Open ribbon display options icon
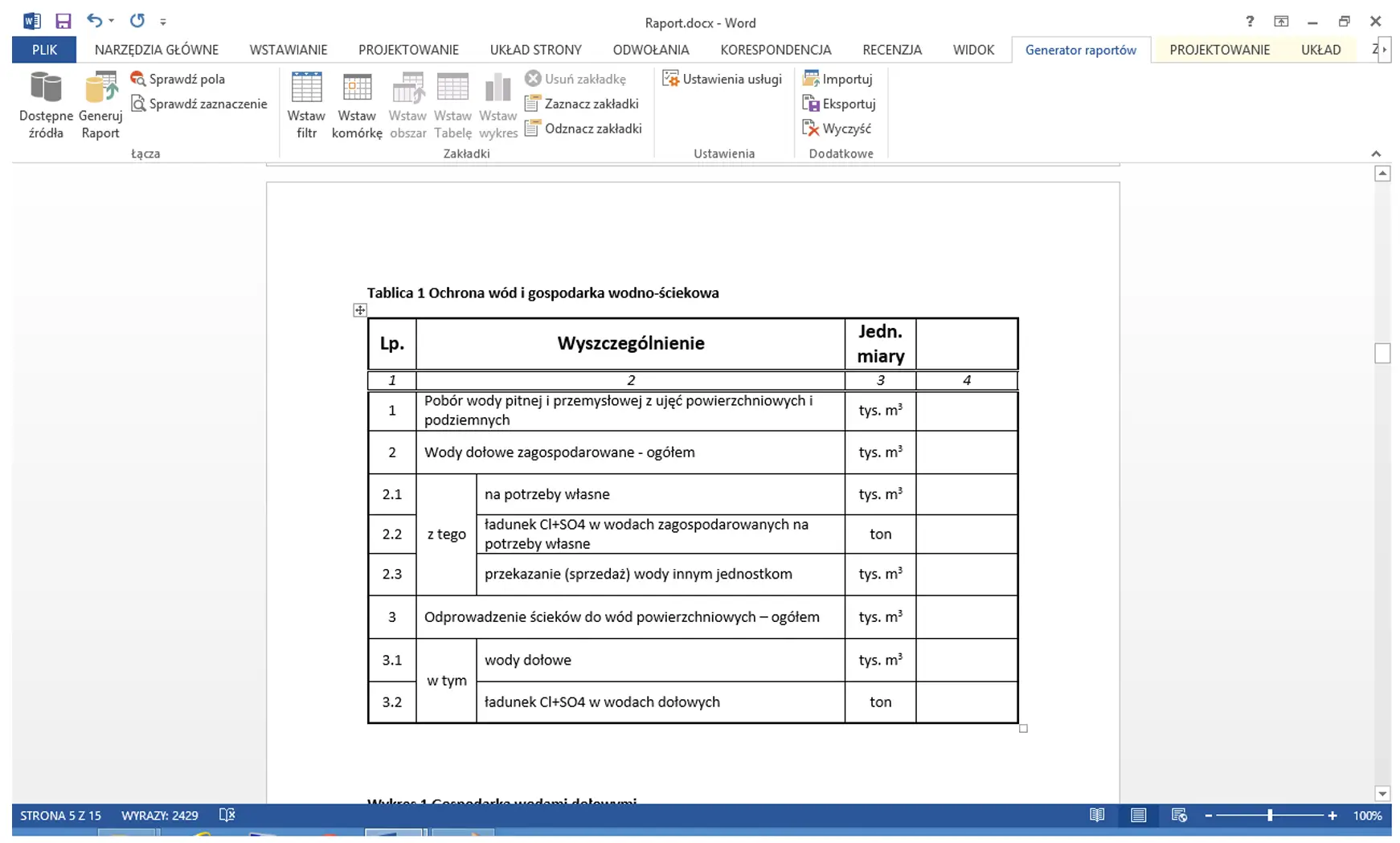 tap(1281, 22)
